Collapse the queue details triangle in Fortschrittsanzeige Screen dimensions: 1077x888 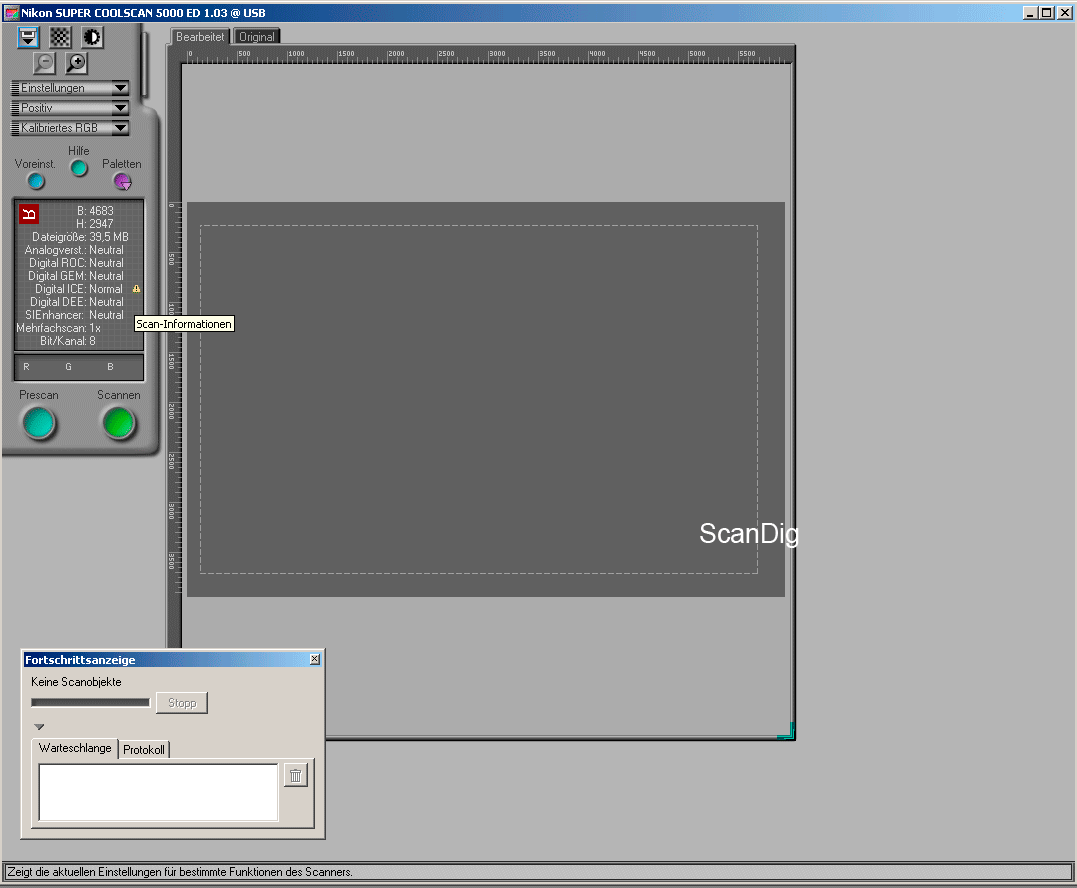pyautogui.click(x=39, y=727)
